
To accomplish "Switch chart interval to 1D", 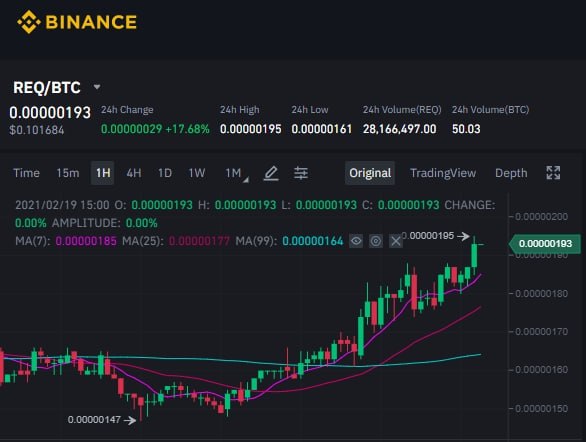I will pos(165,173).
